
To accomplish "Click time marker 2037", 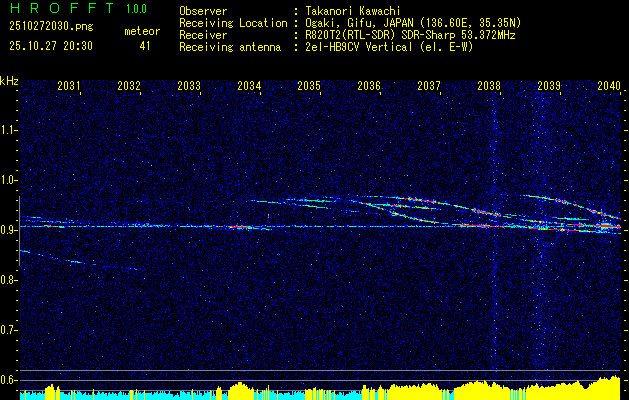I will (429, 85).
